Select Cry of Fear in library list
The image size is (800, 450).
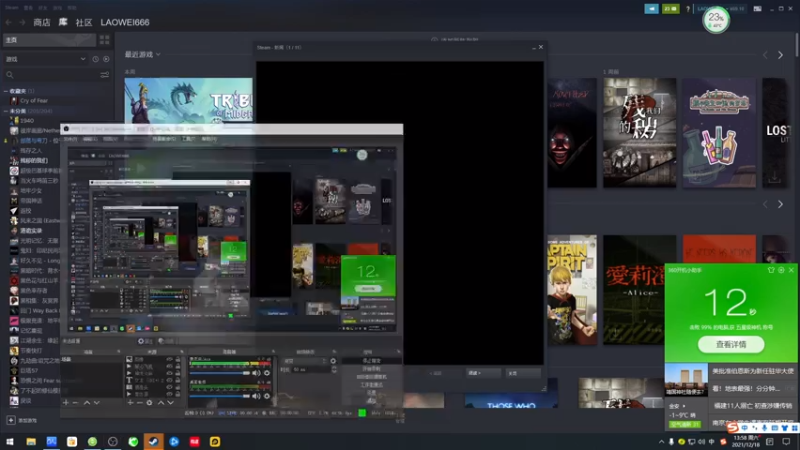(x=34, y=101)
